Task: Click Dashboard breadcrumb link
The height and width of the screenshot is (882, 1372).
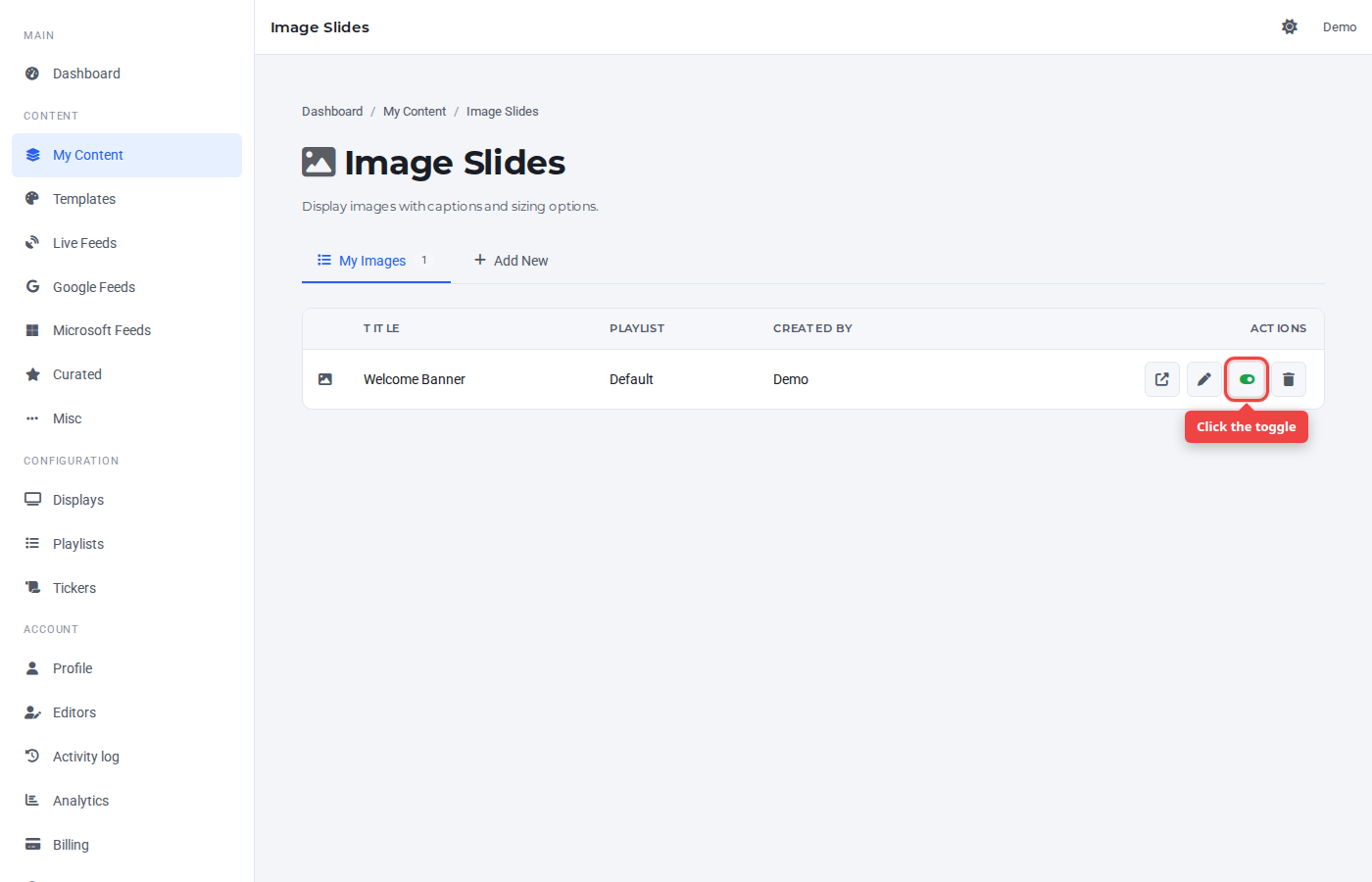Action: point(332,112)
